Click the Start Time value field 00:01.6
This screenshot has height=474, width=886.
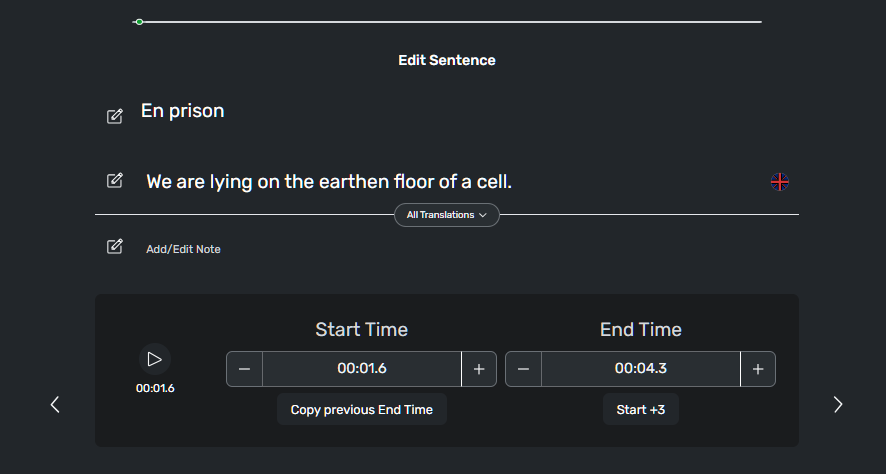point(361,369)
